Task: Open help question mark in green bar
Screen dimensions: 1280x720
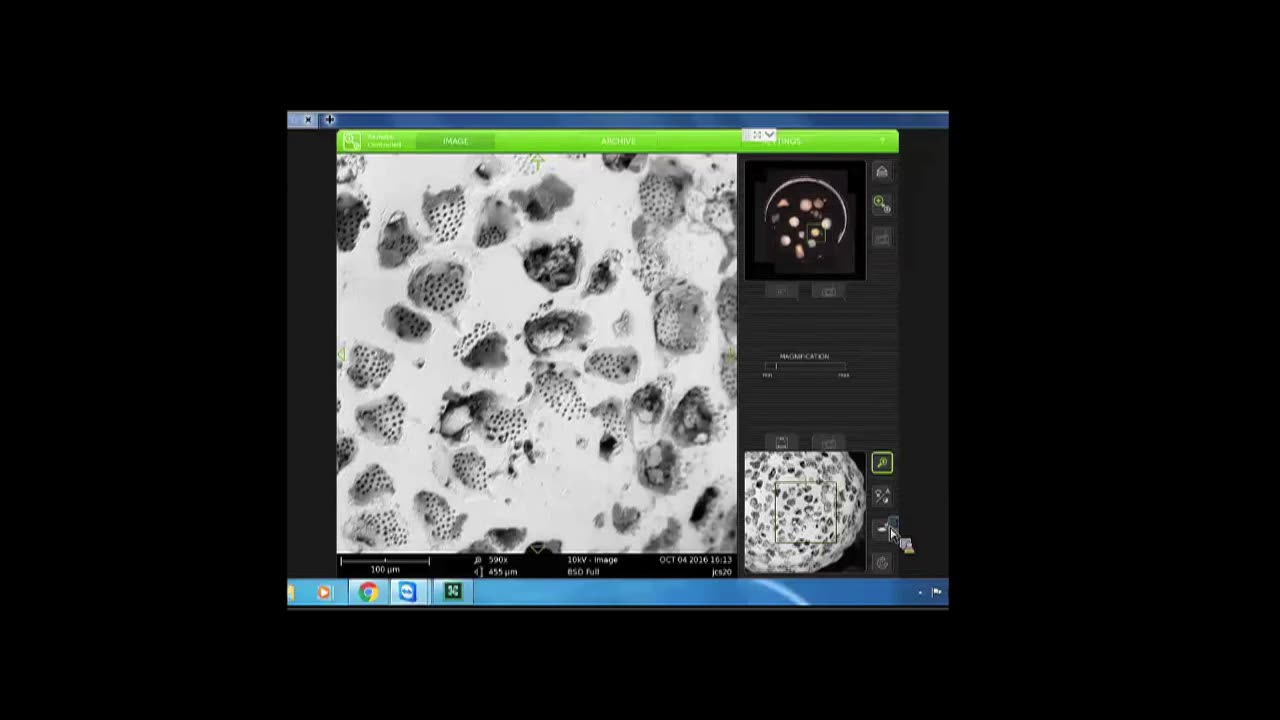Action: (882, 141)
